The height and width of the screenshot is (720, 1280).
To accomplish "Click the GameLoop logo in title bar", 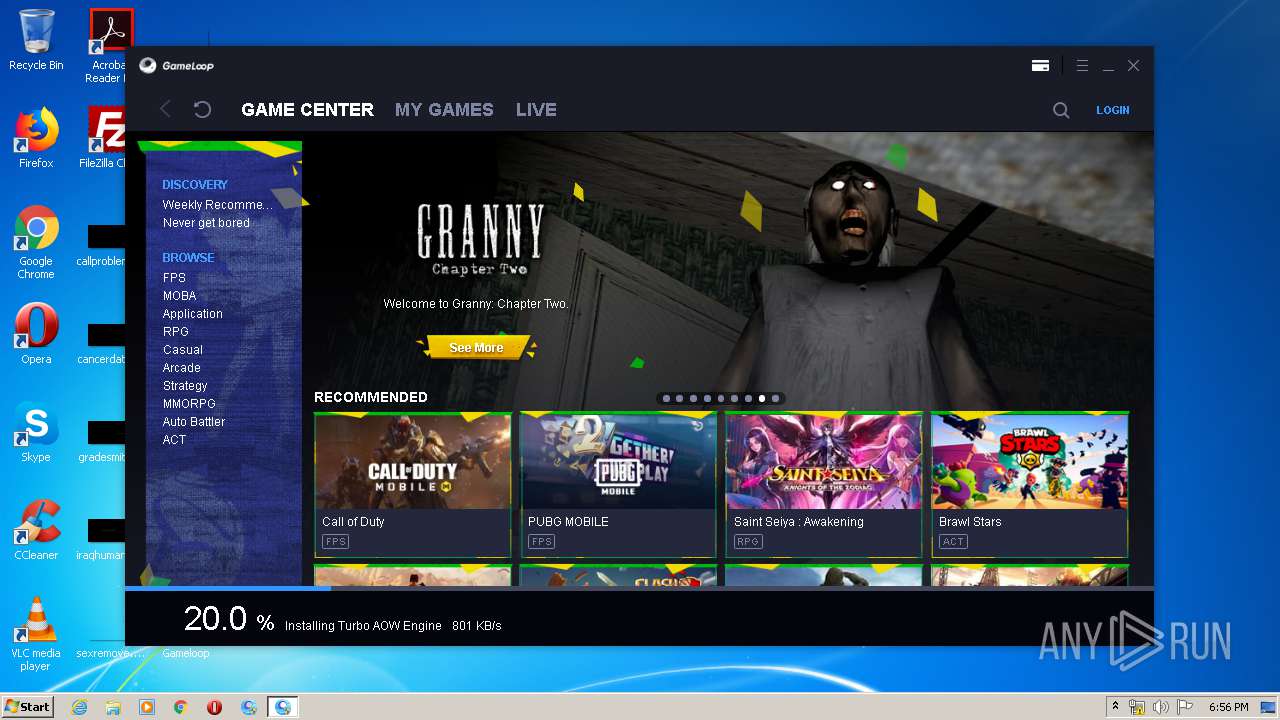I will pos(176,66).
